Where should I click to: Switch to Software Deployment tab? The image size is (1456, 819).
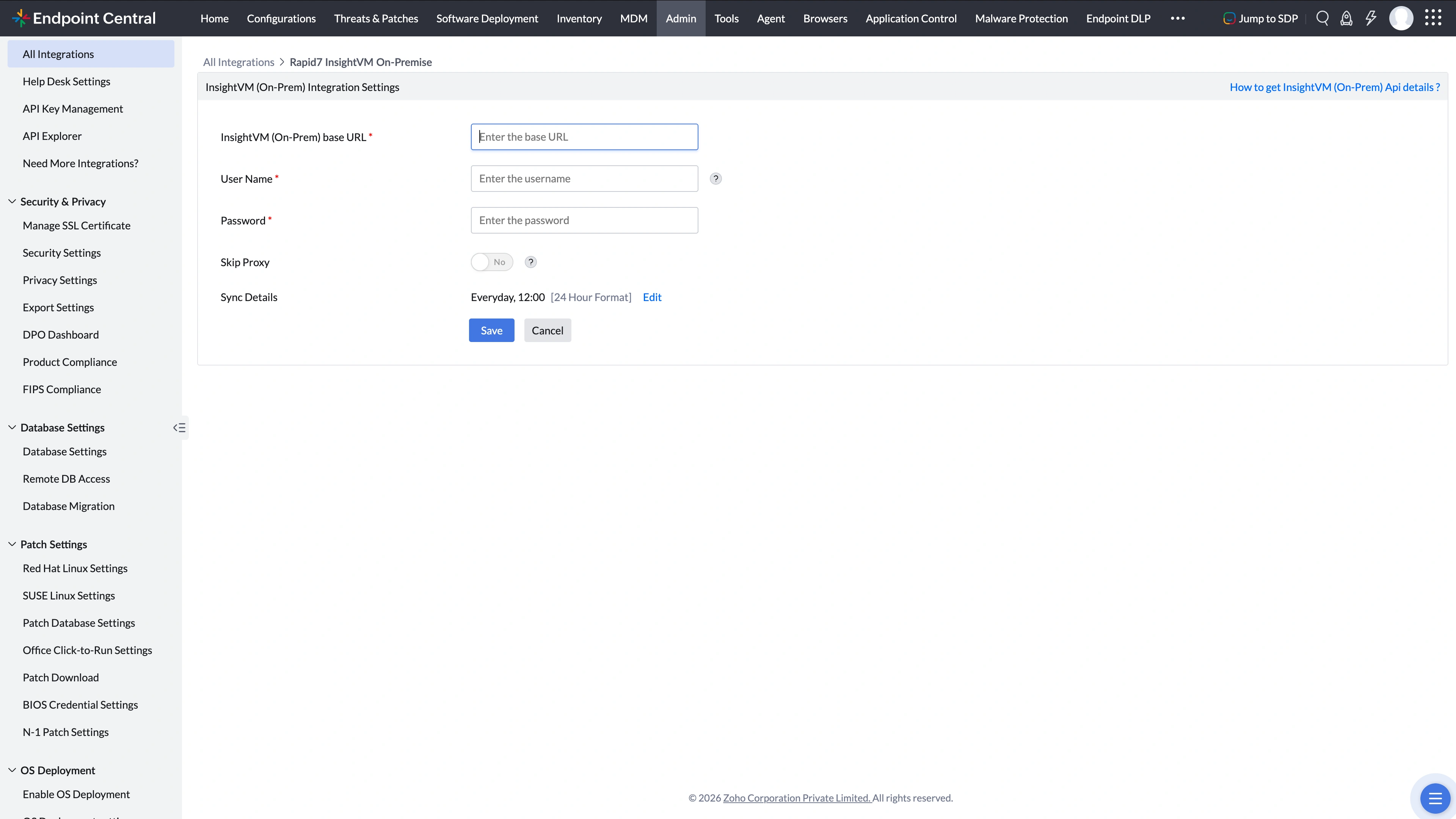[x=487, y=18]
